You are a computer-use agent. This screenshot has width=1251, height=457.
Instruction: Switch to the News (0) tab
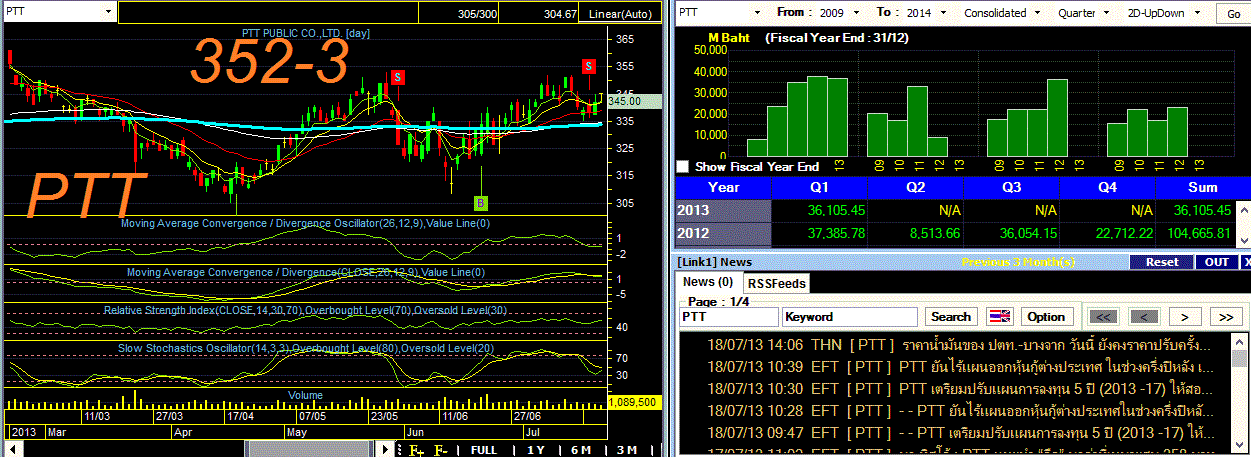pyautogui.click(x=708, y=282)
